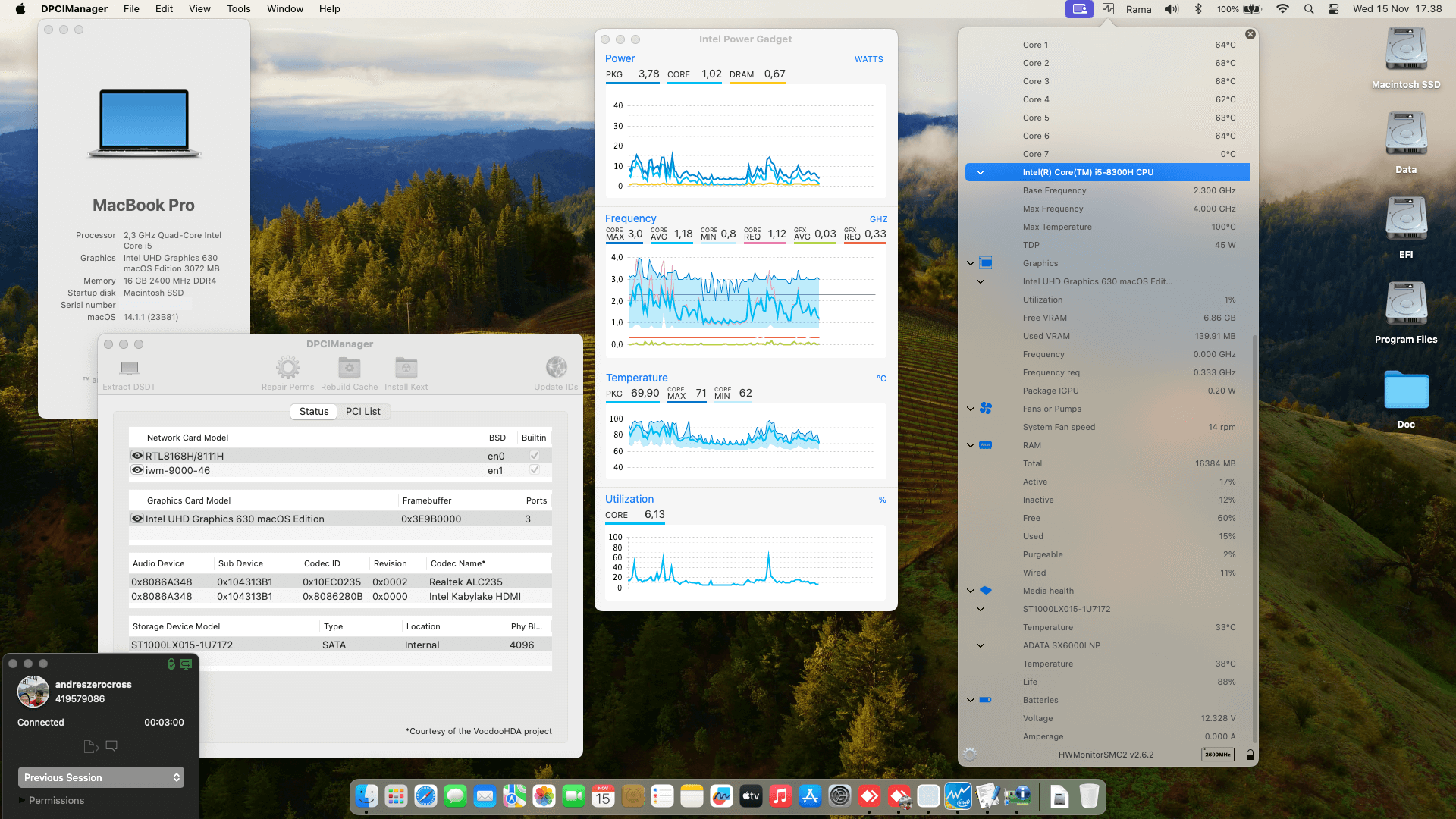The image size is (1456, 819).
Task: Open the Edit menu
Action: pos(164,9)
